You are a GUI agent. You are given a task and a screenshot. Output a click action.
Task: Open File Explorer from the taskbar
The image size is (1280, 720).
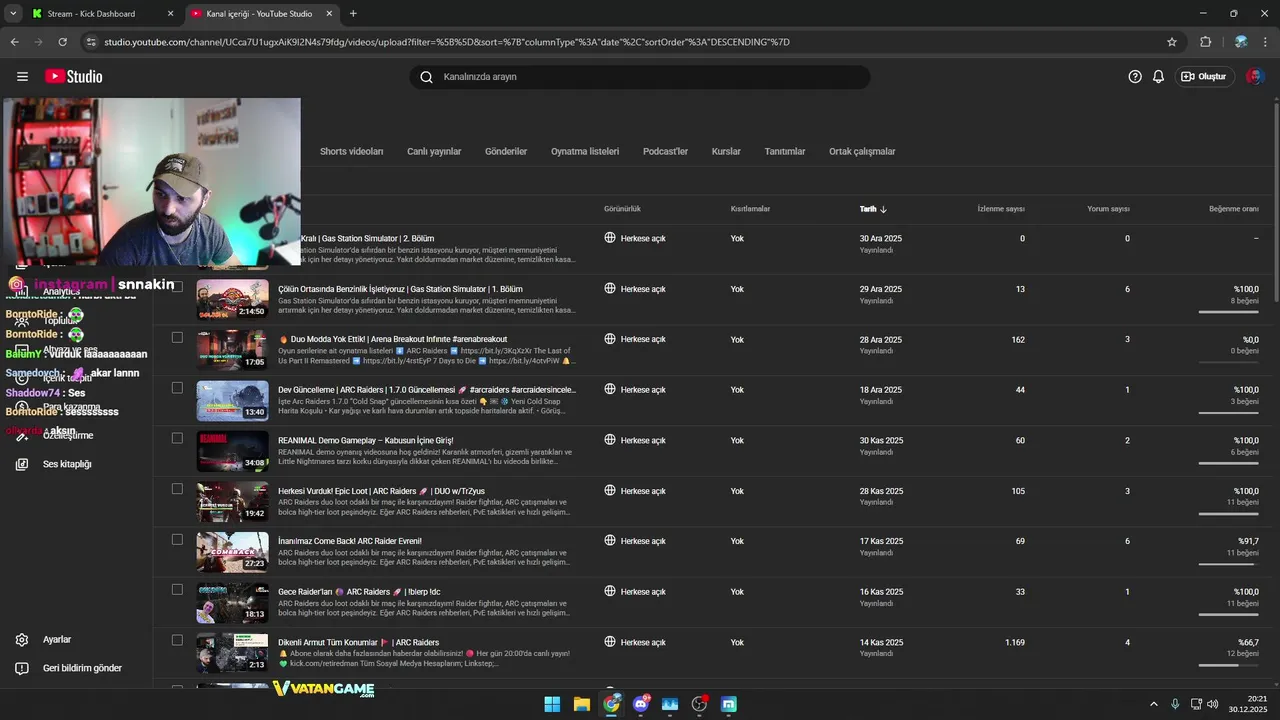[x=581, y=704]
